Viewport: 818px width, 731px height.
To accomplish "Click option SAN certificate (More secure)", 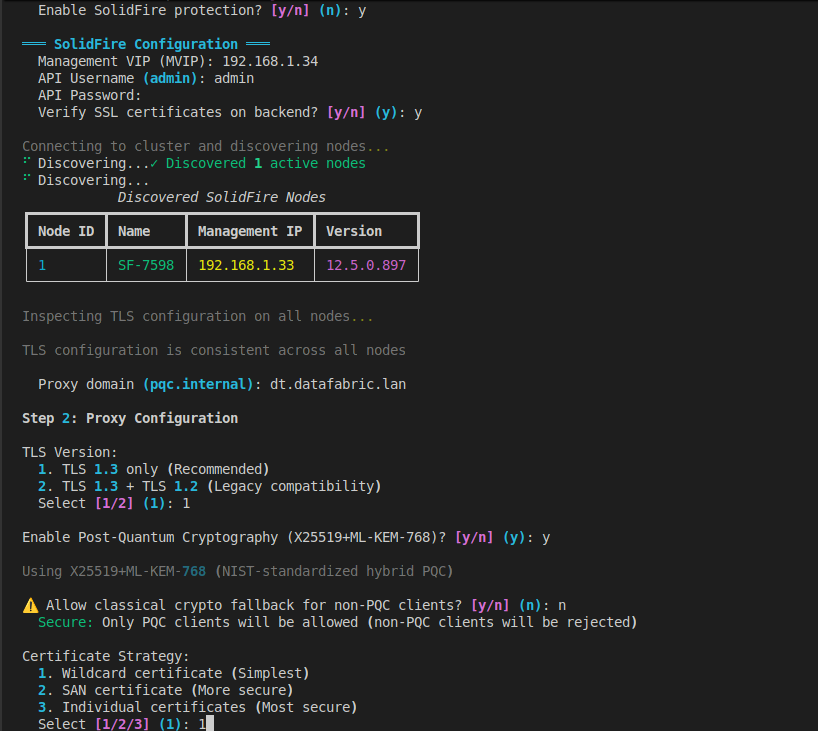I will 166,690.
